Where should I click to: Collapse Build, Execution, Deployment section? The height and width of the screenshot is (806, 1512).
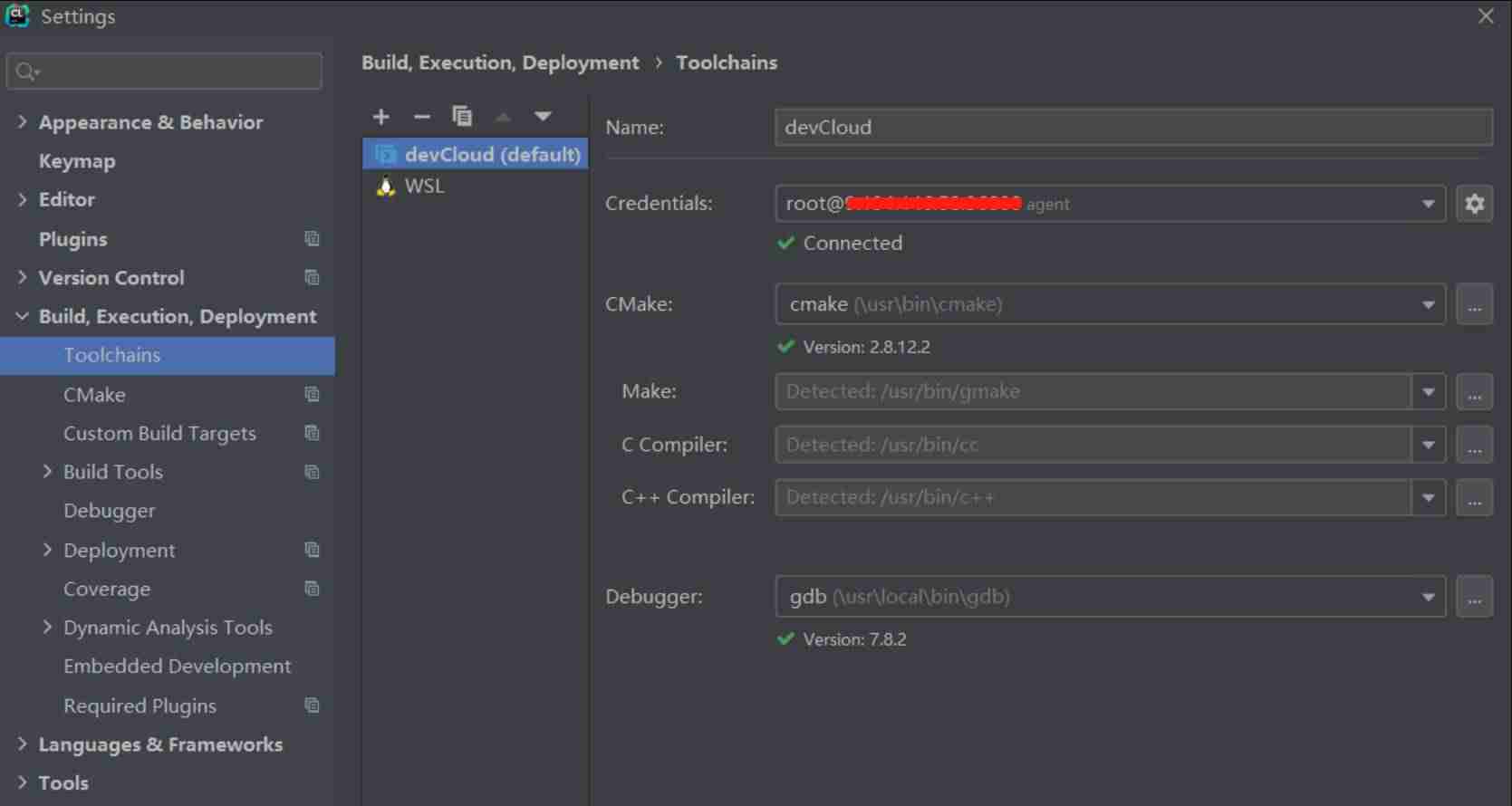(22, 316)
